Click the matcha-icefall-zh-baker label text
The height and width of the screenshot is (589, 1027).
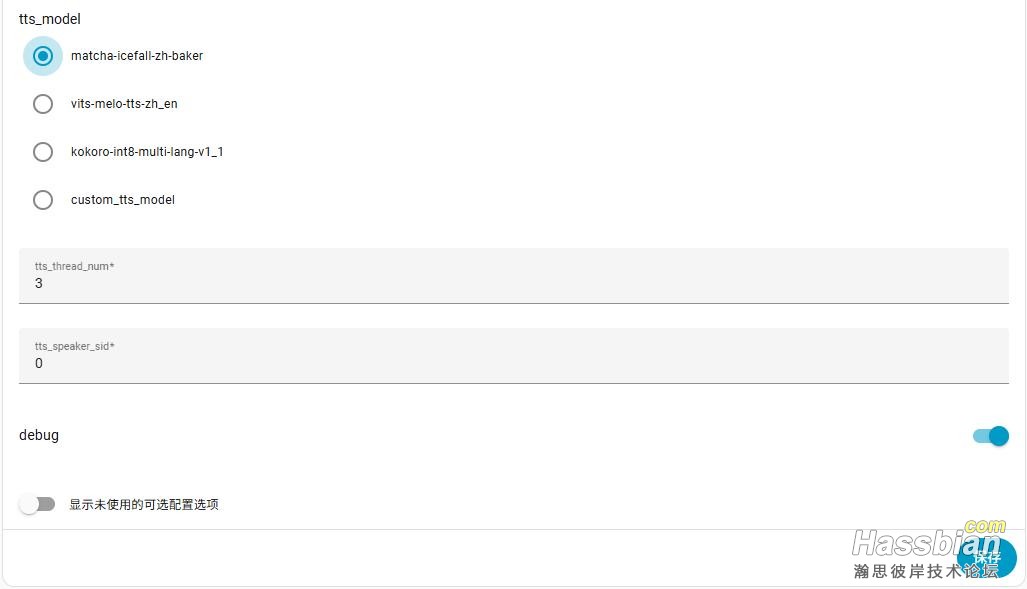pyautogui.click(x=137, y=56)
